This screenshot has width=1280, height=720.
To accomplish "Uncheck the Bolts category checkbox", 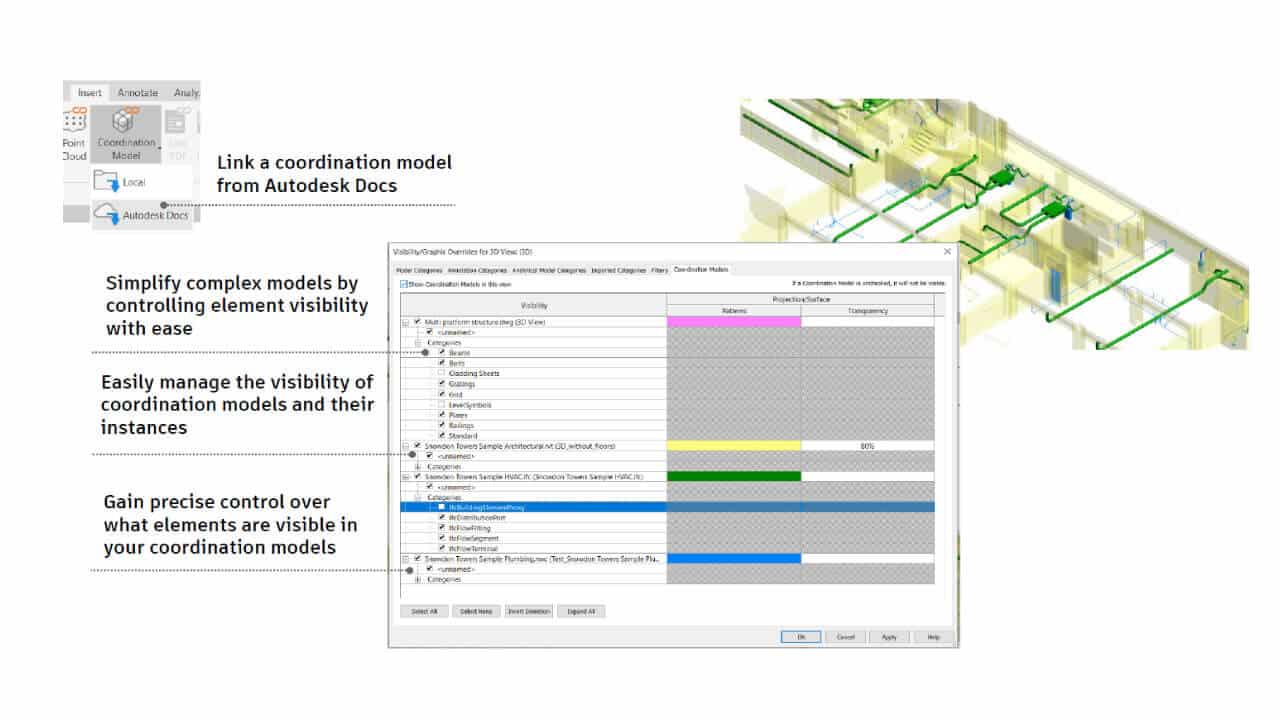I will (x=441, y=363).
